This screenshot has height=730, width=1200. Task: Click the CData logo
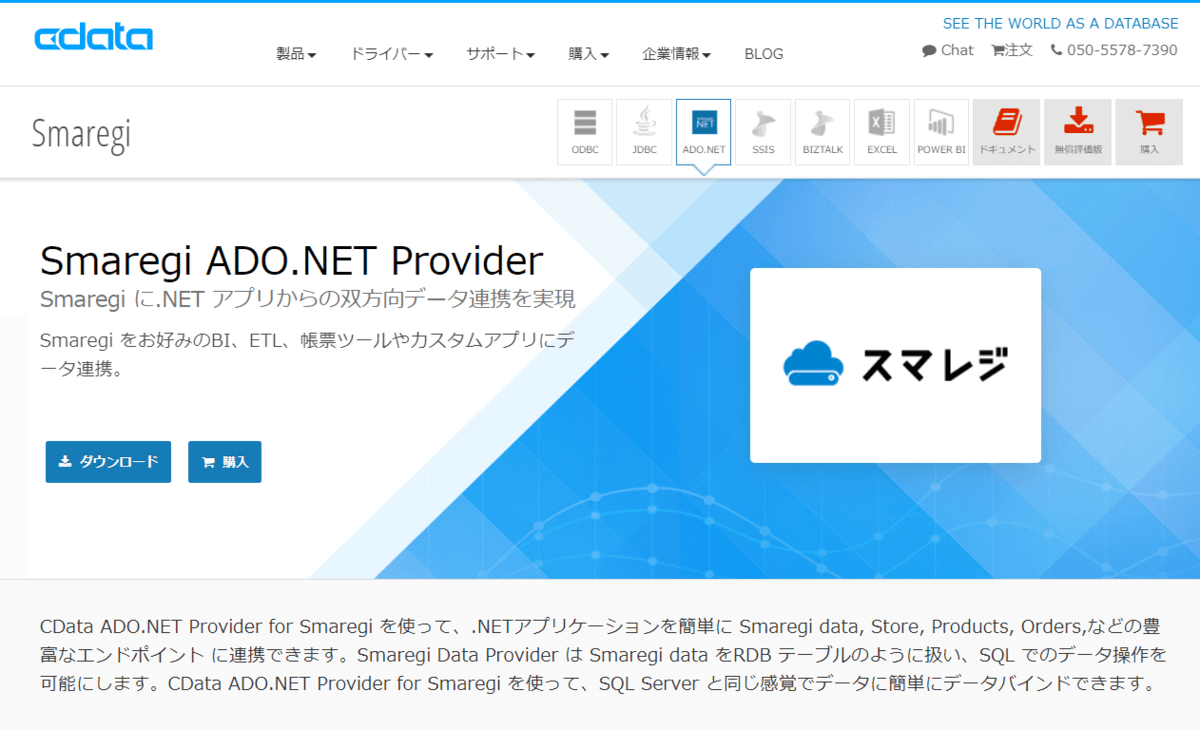[93, 39]
